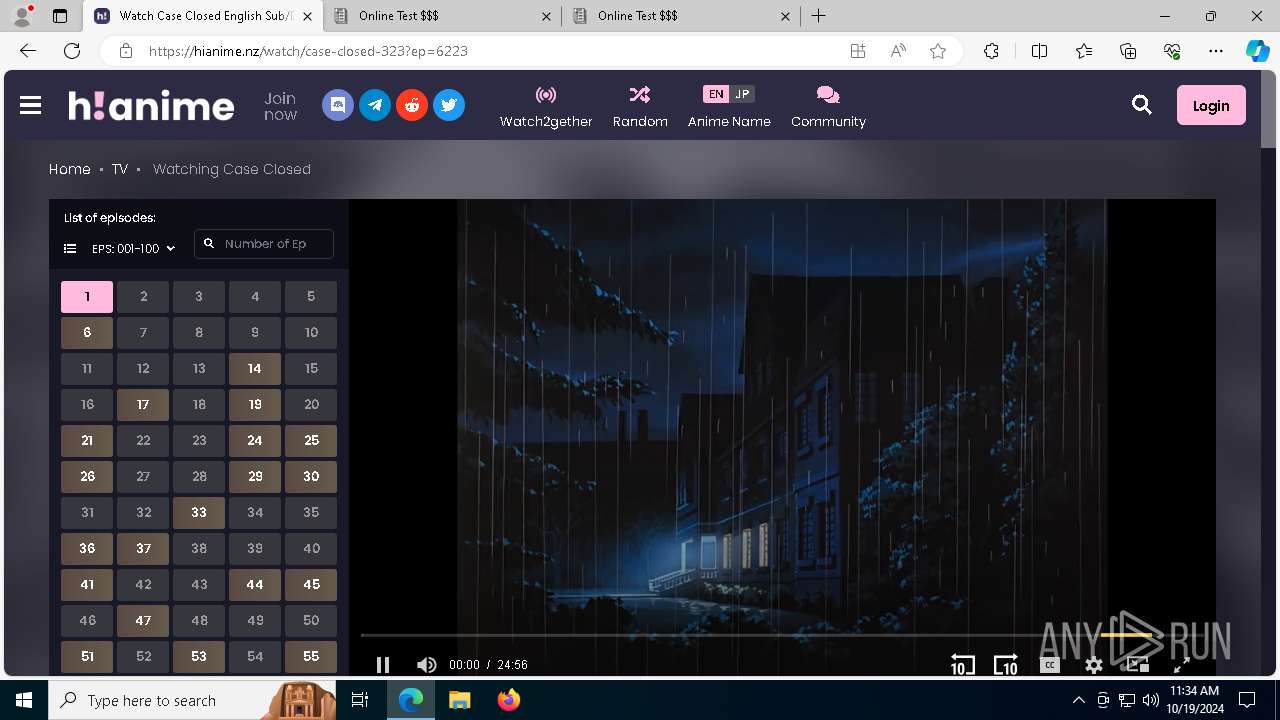Toggle closed captions

point(1050,665)
